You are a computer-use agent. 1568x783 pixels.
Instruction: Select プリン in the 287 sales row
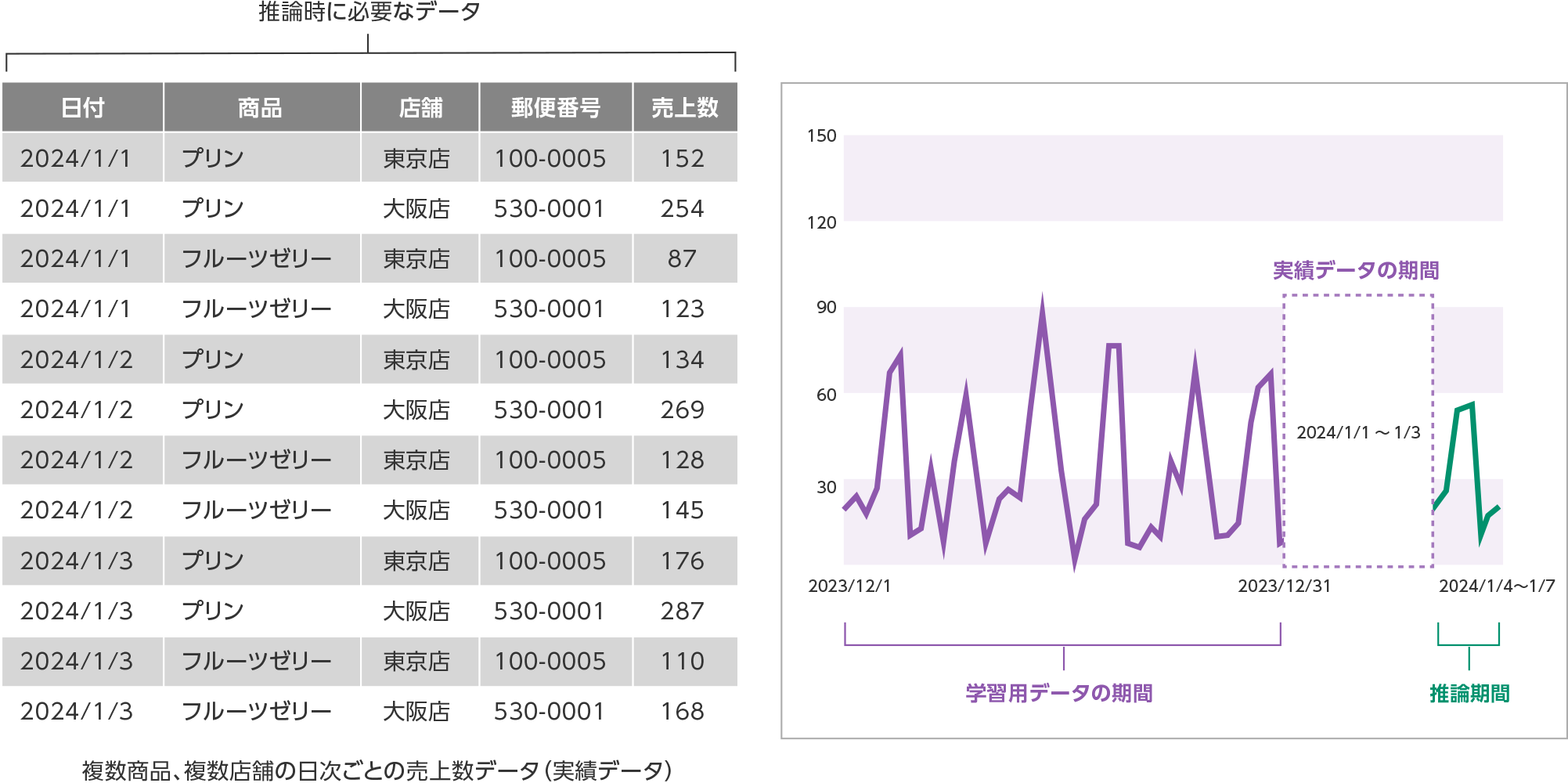pos(213,611)
